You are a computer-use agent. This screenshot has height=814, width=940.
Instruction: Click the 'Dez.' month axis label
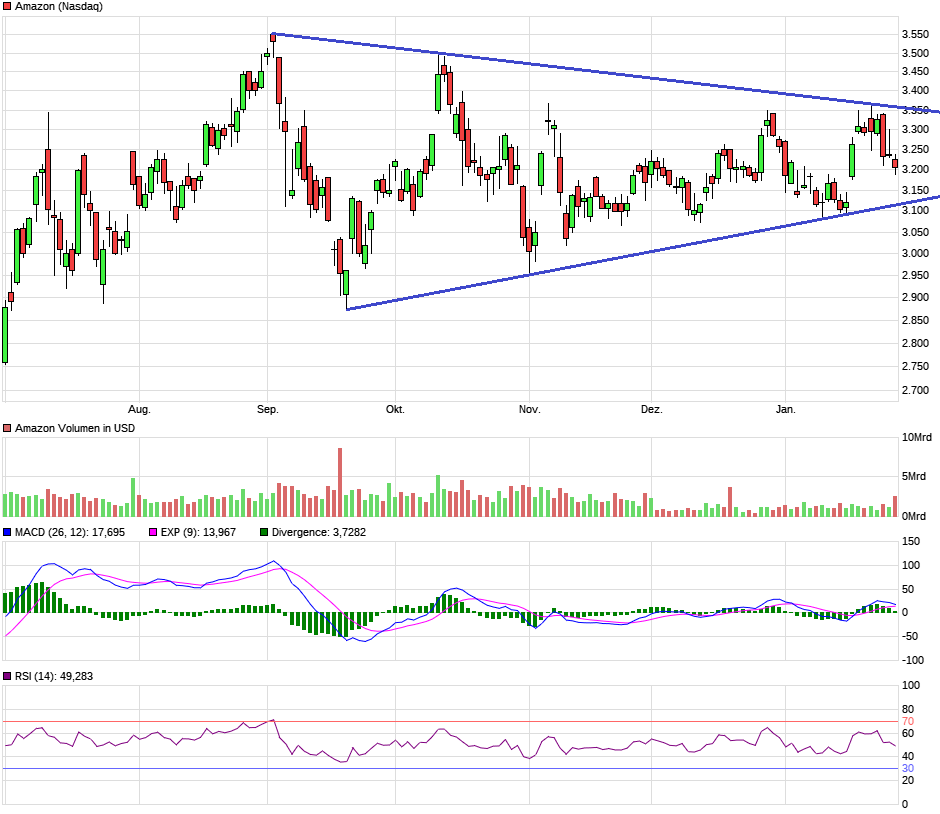point(652,409)
